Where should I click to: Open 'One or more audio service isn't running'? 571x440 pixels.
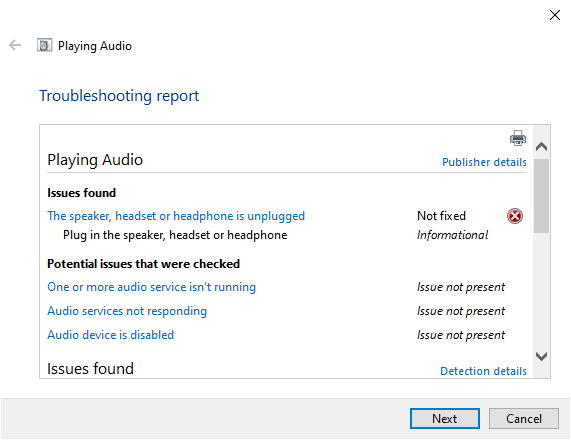[x=151, y=287]
